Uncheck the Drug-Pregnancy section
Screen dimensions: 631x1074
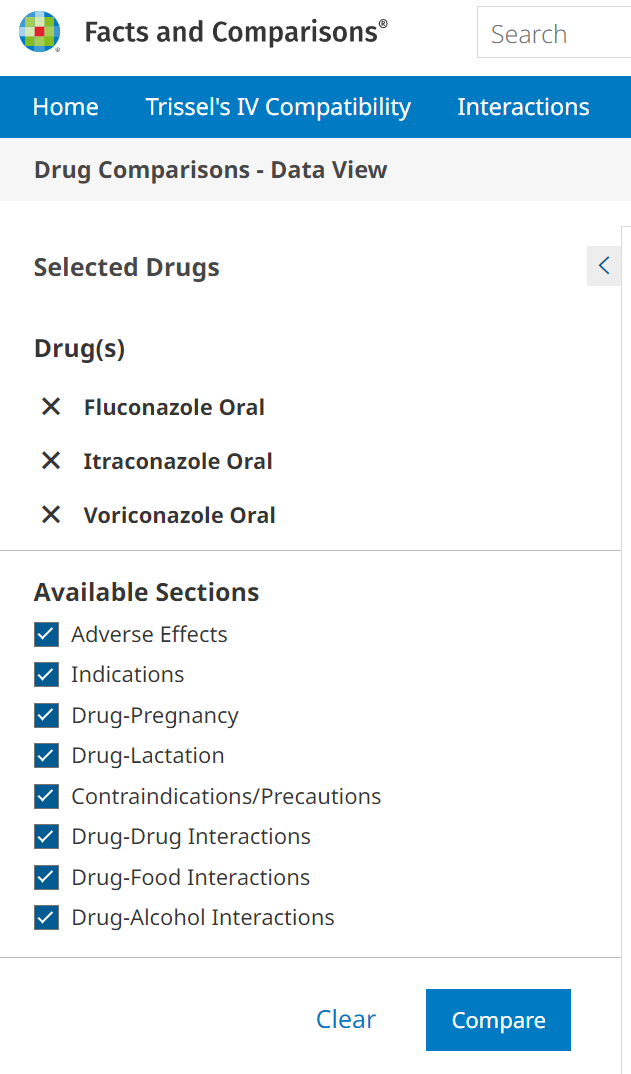(x=47, y=716)
